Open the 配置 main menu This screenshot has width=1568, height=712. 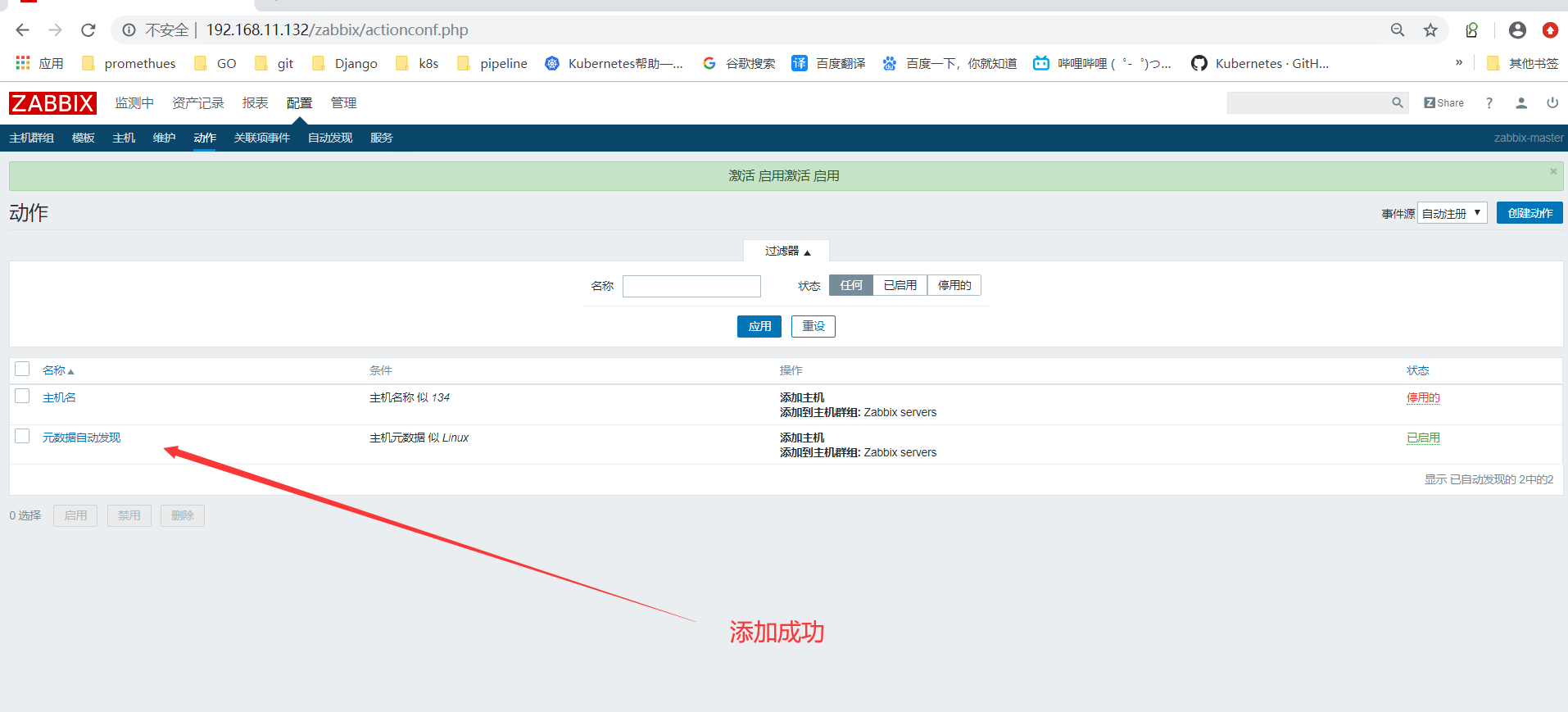pyautogui.click(x=300, y=102)
